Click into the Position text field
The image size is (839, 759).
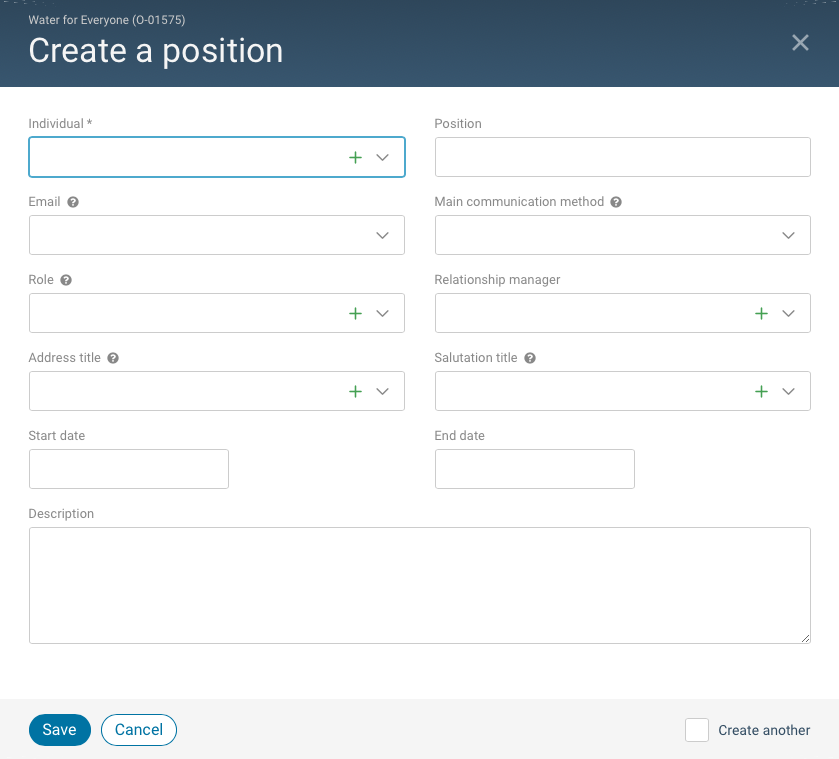622,158
